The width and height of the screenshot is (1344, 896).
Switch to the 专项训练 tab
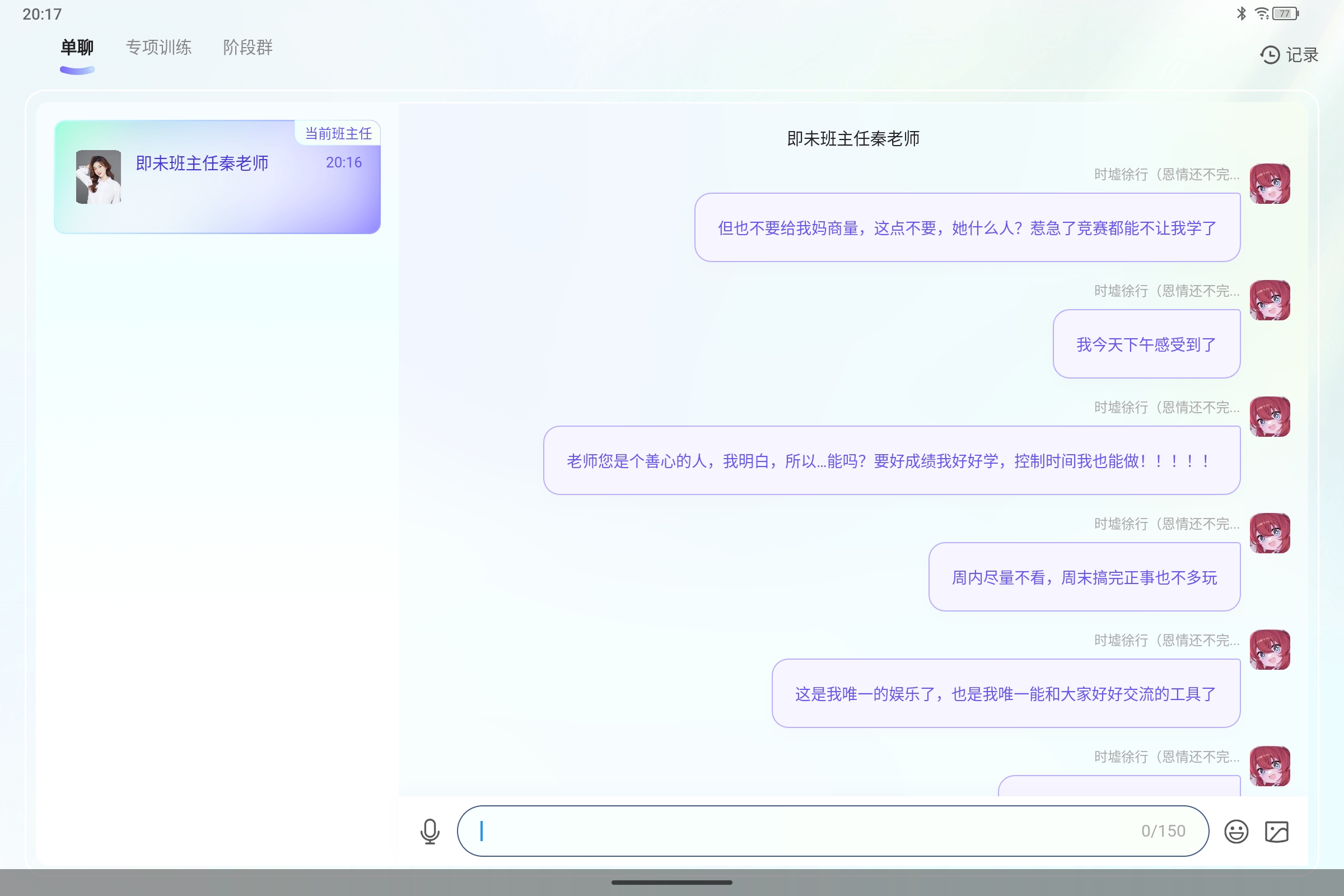coord(158,48)
